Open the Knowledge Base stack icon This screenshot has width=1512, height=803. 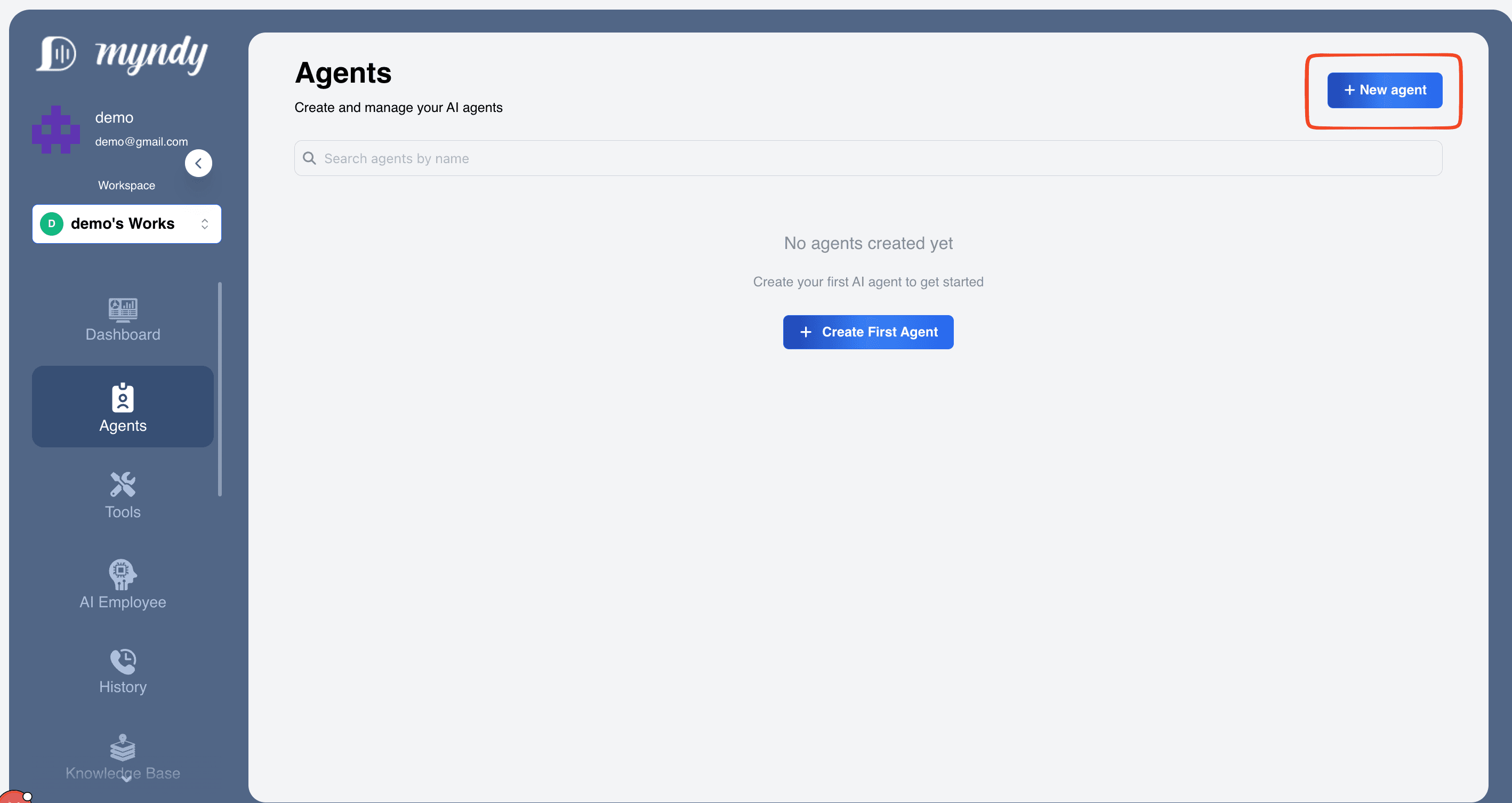(x=123, y=747)
